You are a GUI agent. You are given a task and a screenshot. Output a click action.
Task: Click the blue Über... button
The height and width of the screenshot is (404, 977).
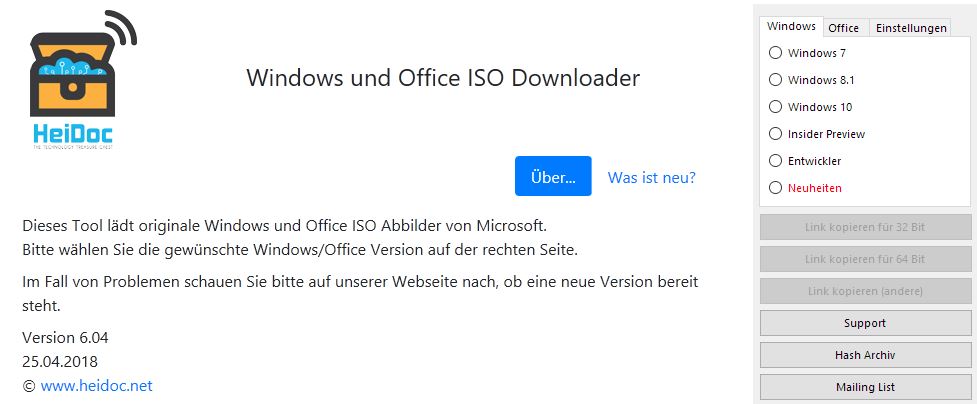pos(553,176)
